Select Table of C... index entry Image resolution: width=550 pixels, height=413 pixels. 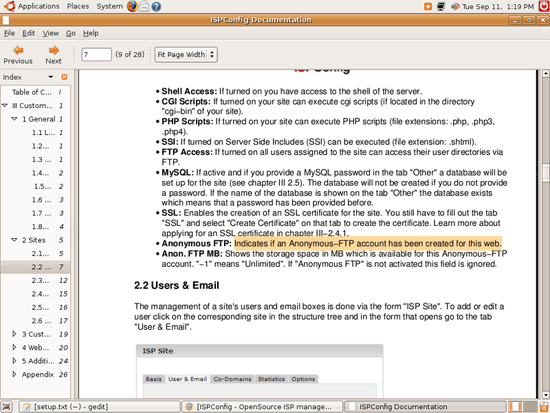pyautogui.click(x=35, y=92)
